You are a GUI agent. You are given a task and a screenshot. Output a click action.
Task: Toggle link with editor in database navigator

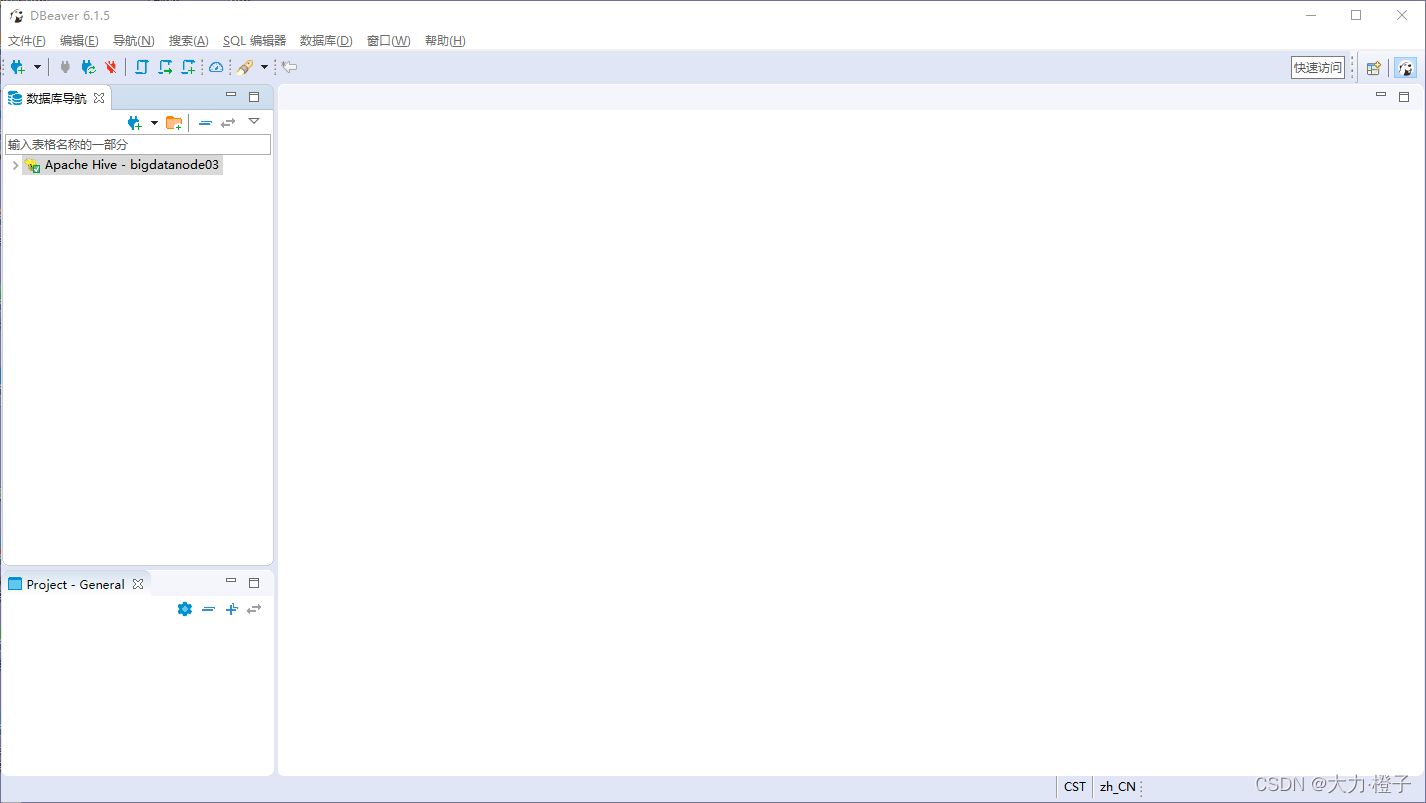pyautogui.click(x=228, y=123)
